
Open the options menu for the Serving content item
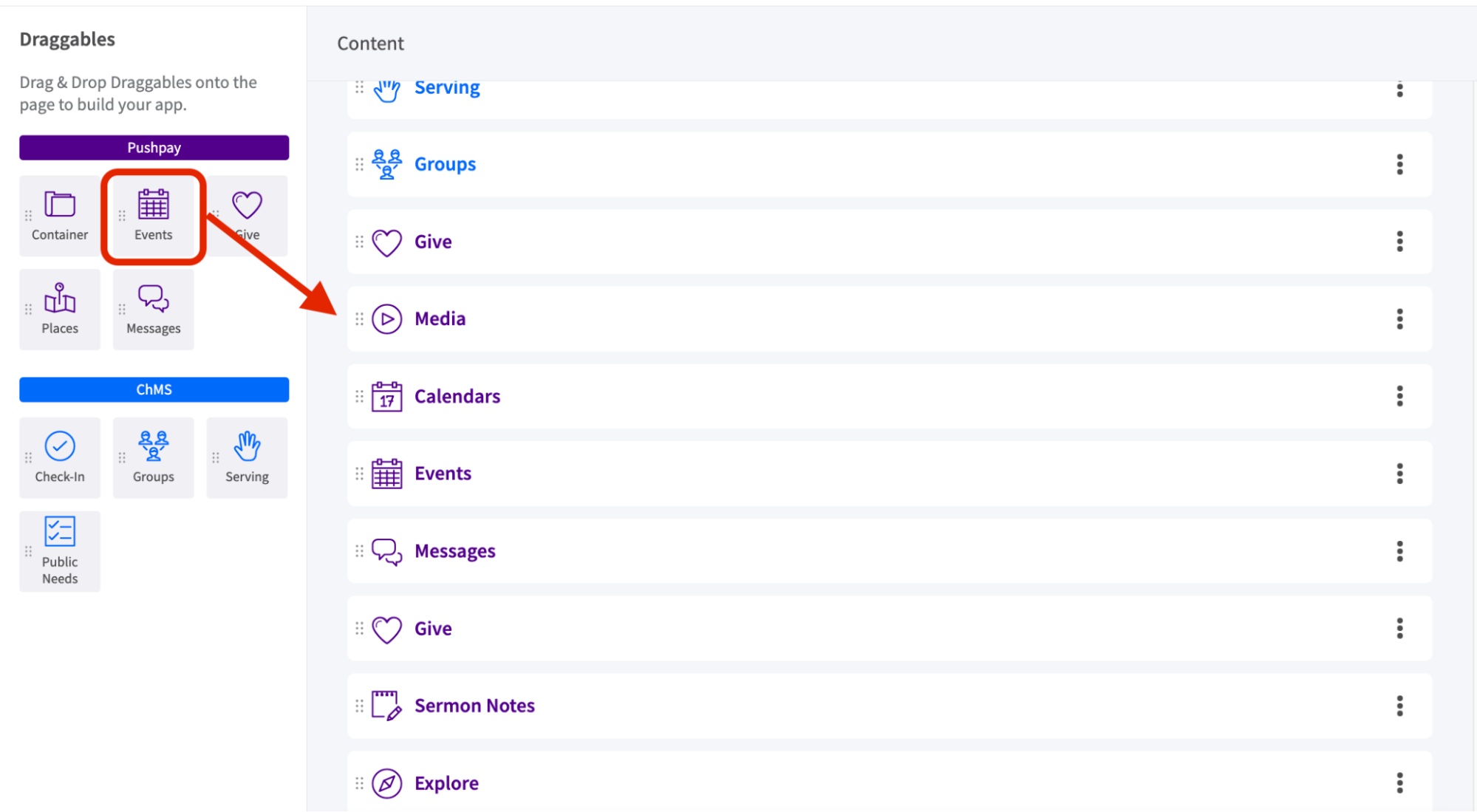(x=1400, y=91)
